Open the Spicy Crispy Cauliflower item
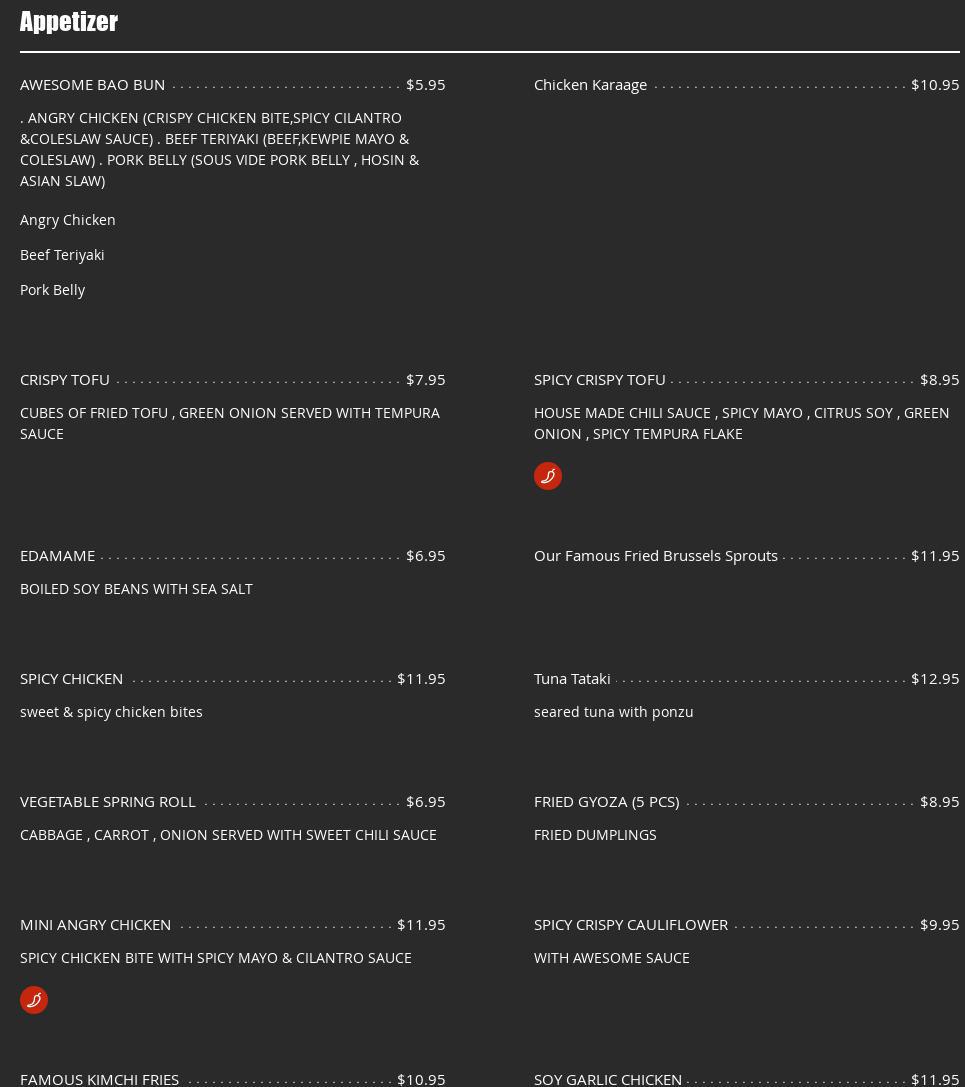 pyautogui.click(x=631, y=925)
